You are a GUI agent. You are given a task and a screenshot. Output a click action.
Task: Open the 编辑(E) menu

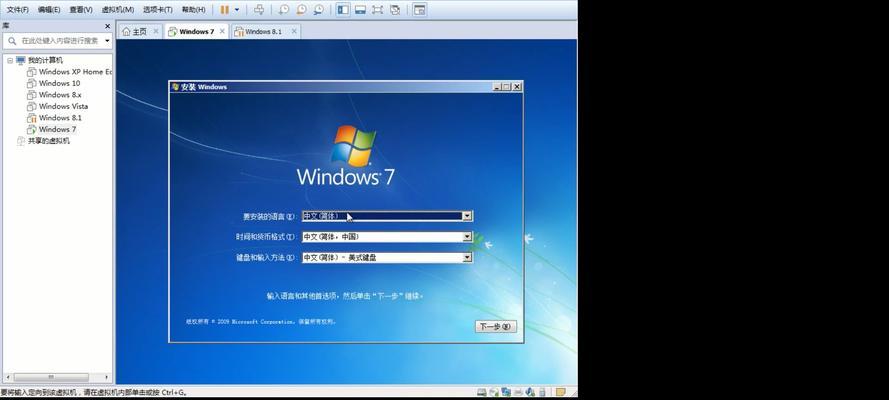click(x=49, y=10)
